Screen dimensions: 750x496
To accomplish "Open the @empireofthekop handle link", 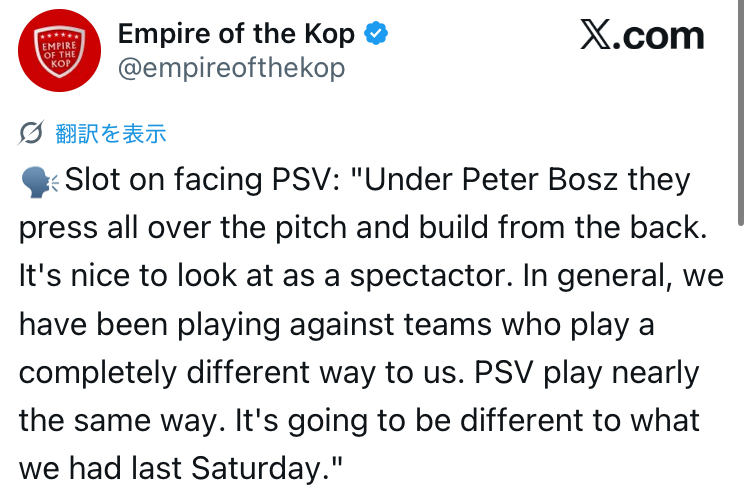I will 231,68.
